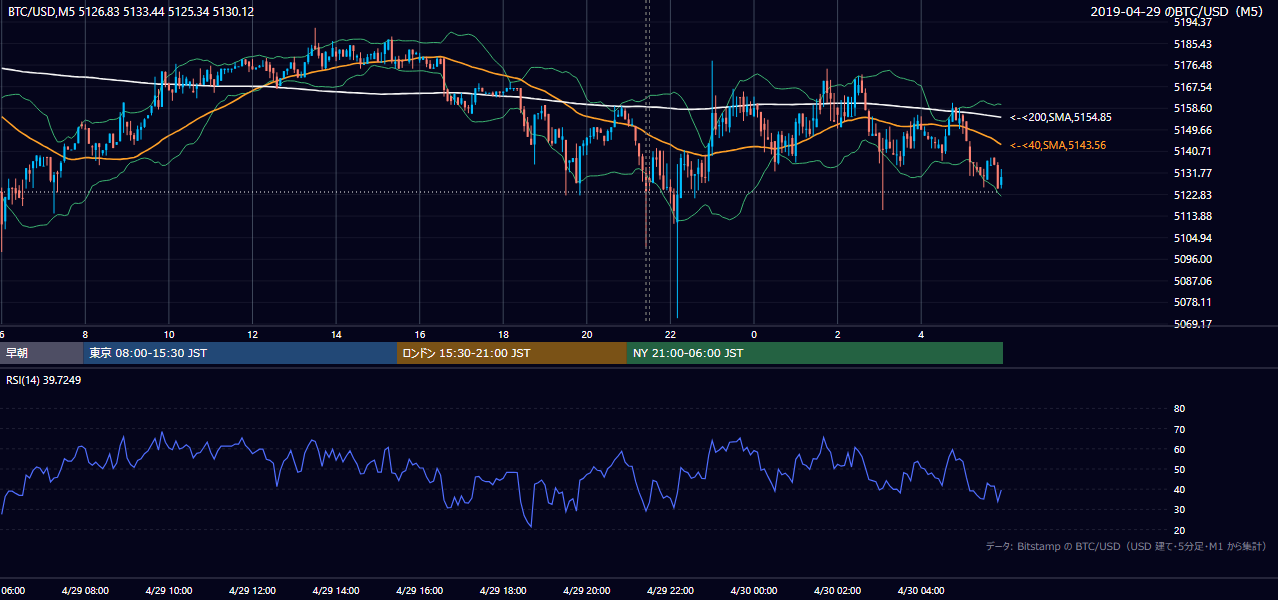
Task: Click the 東京 08:00-15:30 JST session bar
Action: pos(239,353)
